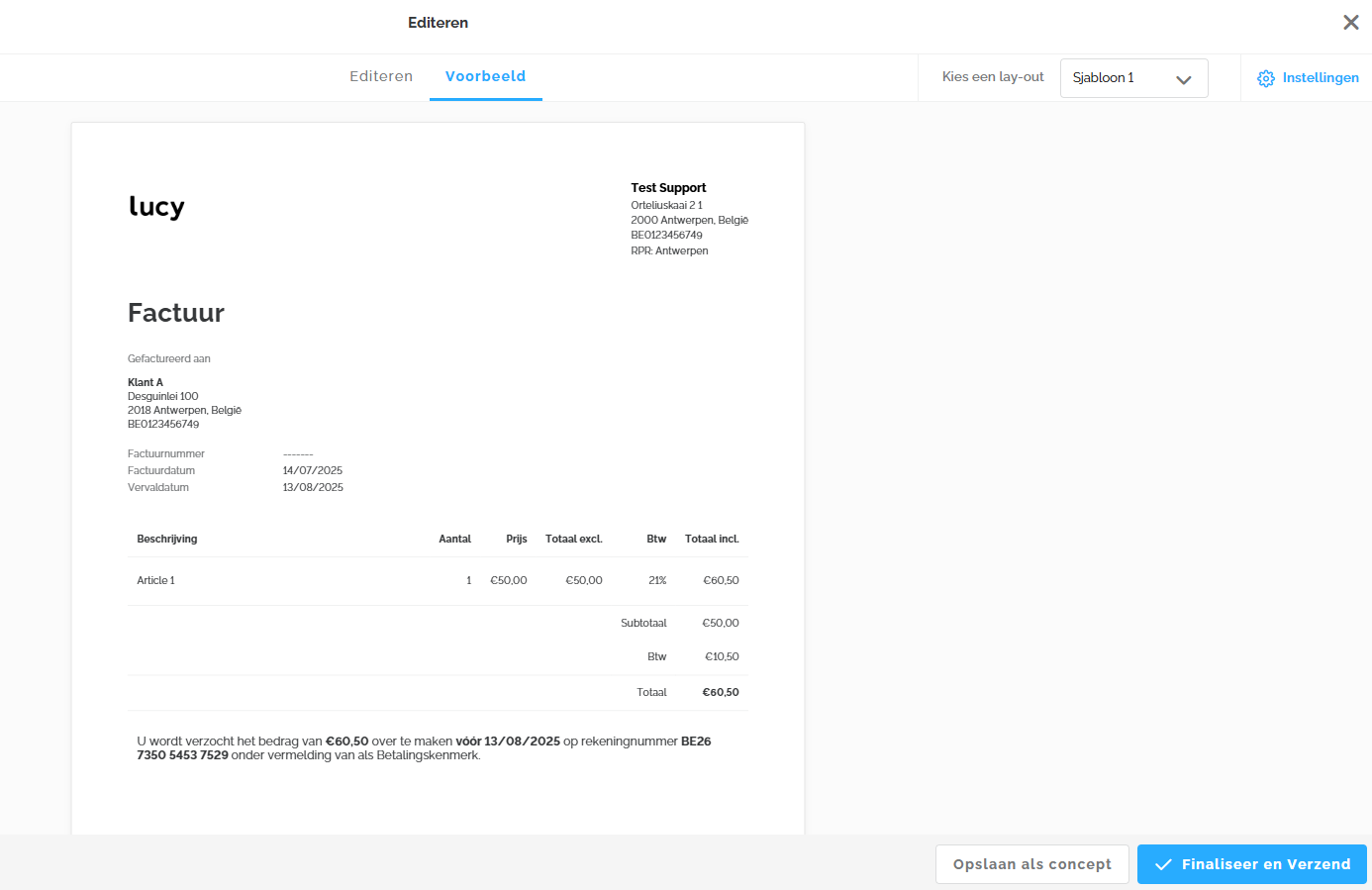Click the Btw column header

(656, 539)
